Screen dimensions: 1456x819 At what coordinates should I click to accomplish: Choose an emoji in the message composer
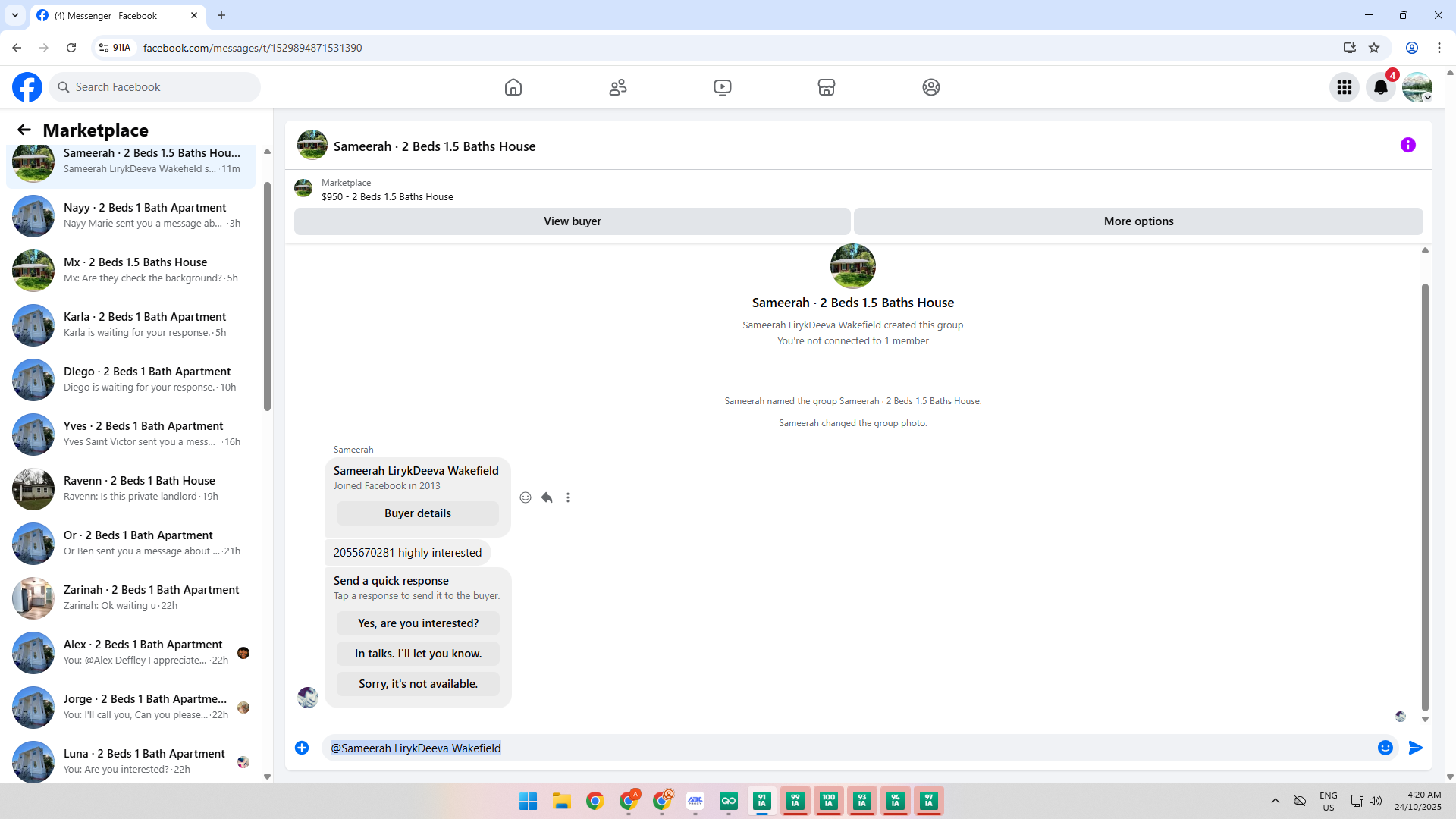(x=1385, y=748)
